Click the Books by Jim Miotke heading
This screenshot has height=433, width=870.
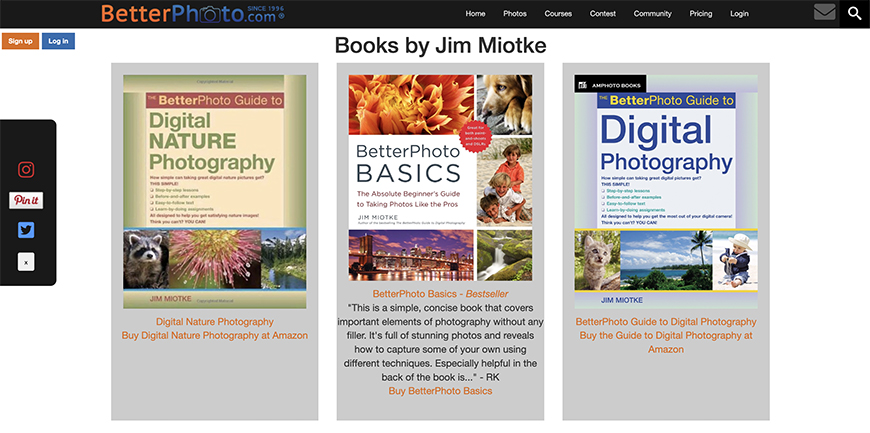pyautogui.click(x=441, y=46)
